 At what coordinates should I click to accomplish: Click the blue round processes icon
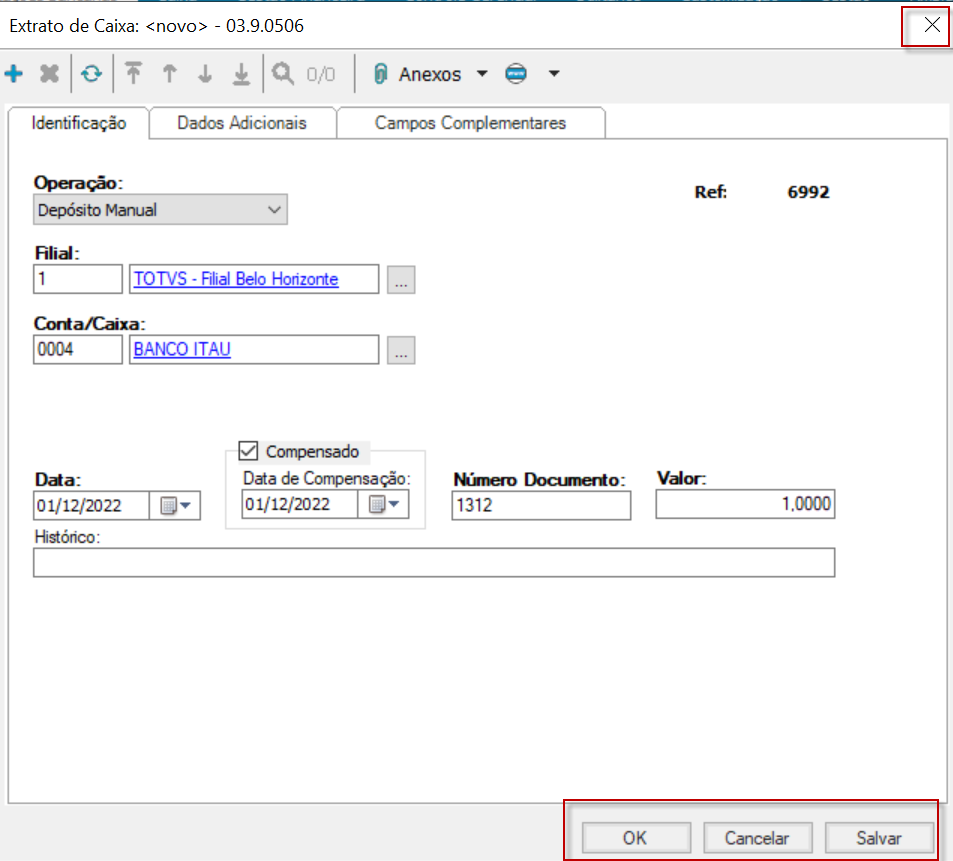[516, 74]
